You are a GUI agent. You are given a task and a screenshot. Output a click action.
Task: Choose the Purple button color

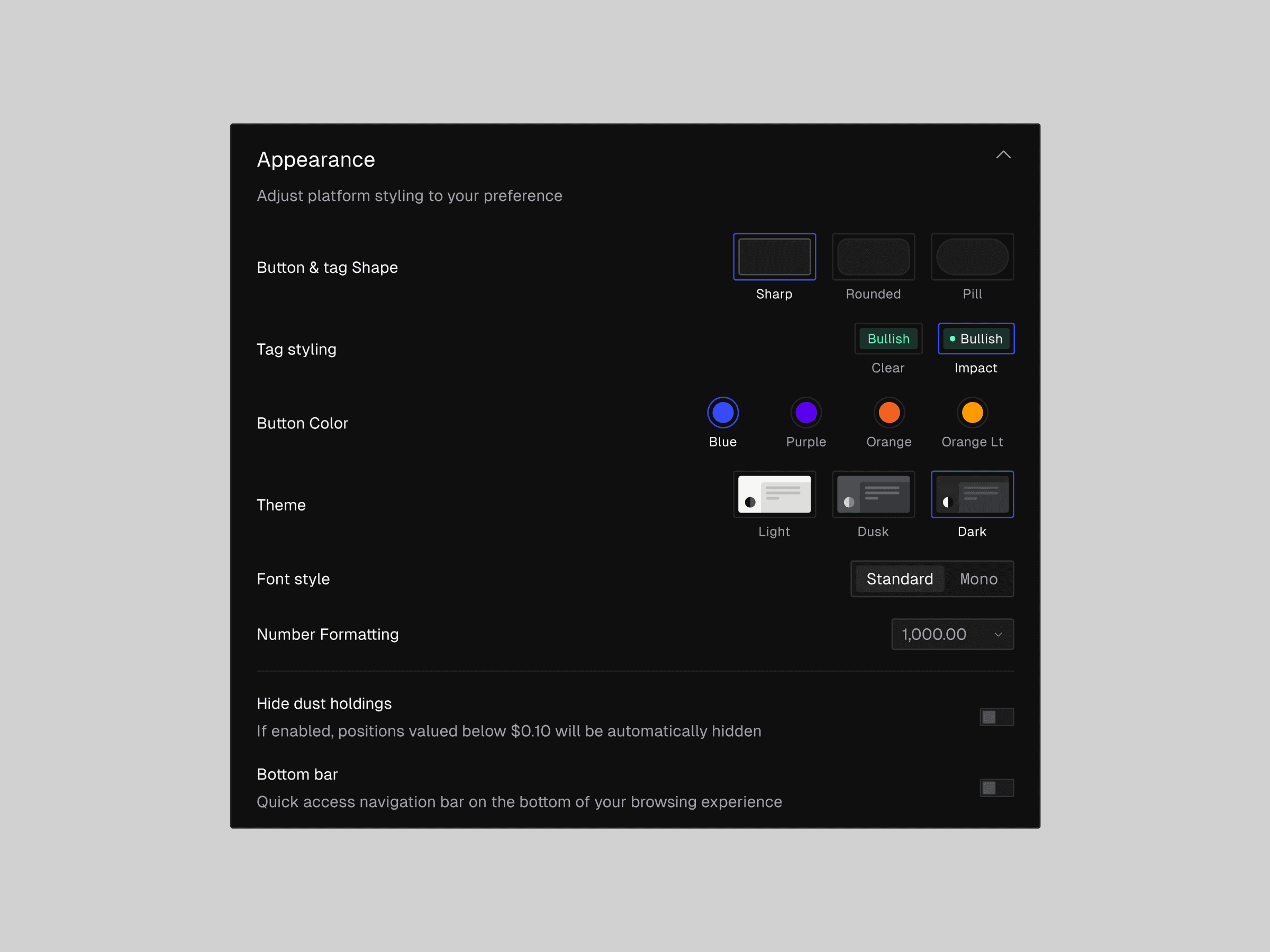point(805,413)
